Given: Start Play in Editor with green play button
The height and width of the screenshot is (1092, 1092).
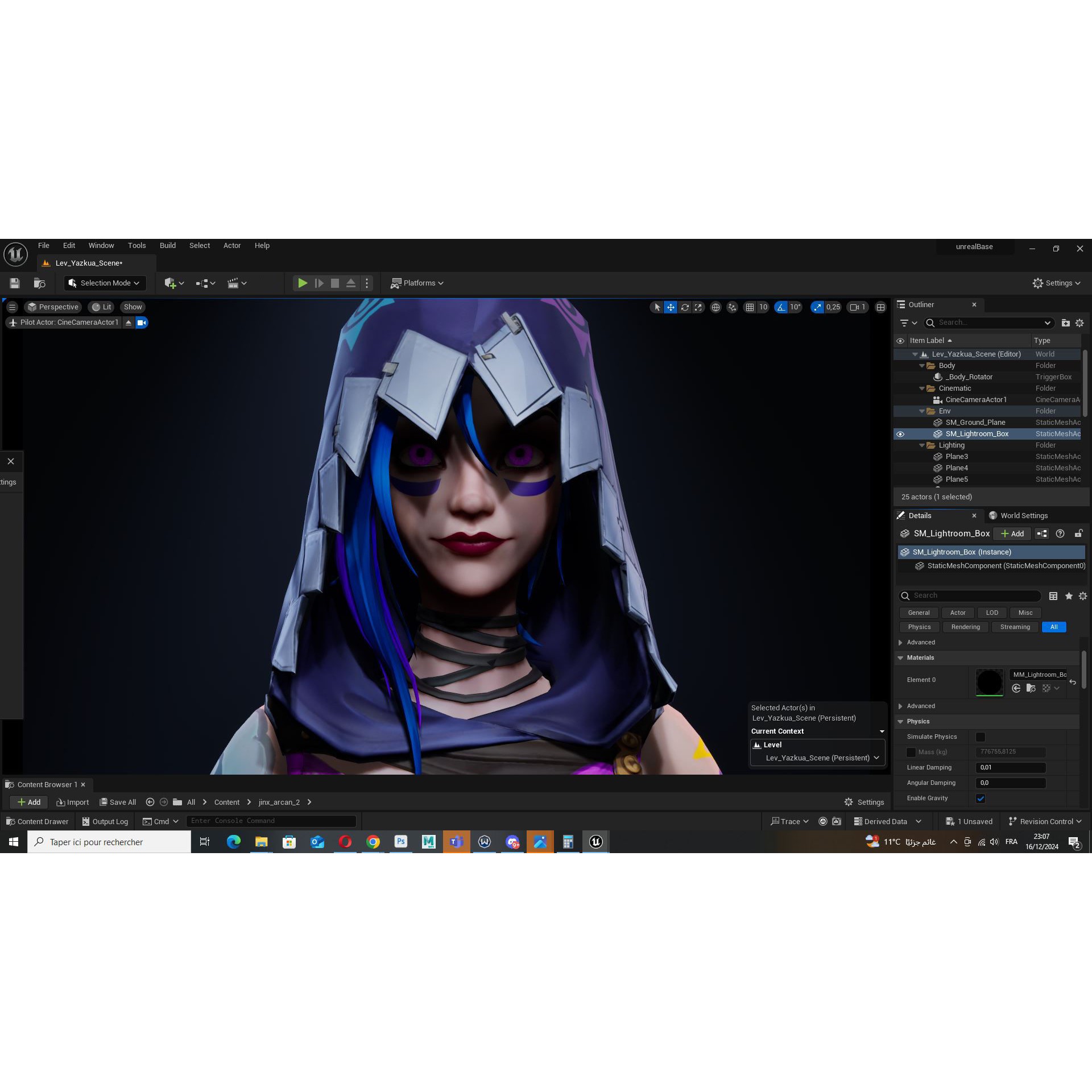Looking at the screenshot, I should [x=303, y=283].
